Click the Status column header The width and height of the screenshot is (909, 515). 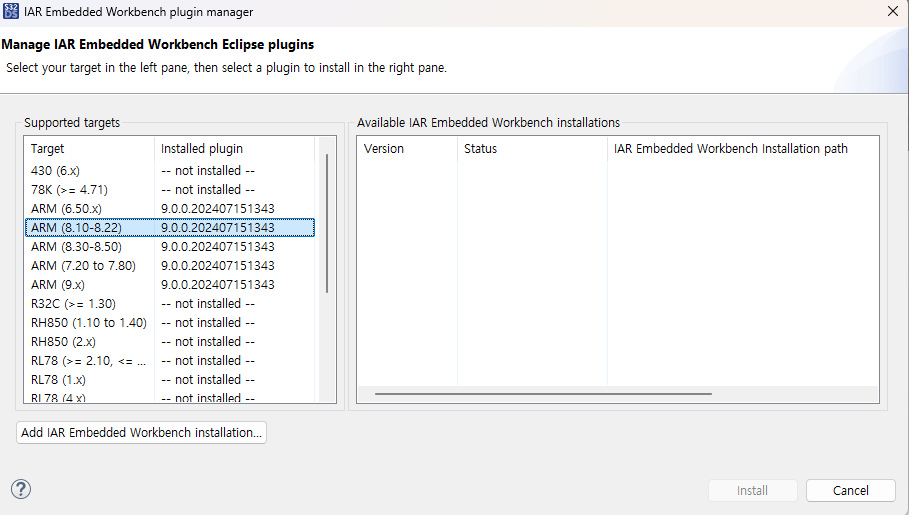532,148
